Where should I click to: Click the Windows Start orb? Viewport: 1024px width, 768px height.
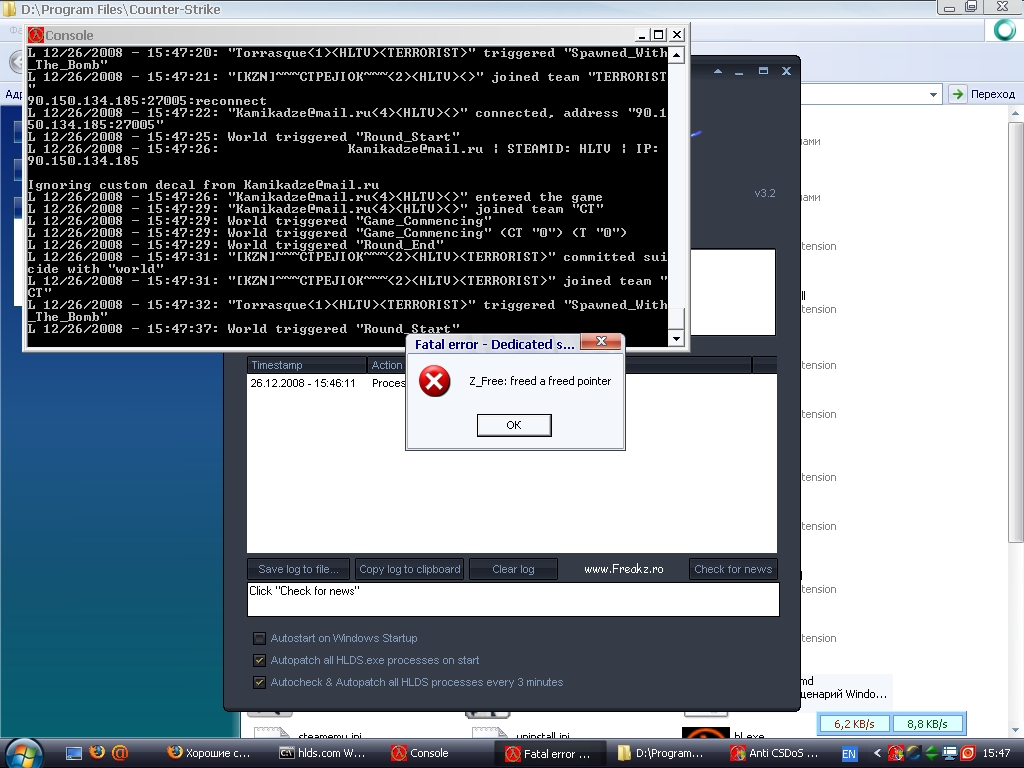click(25, 754)
